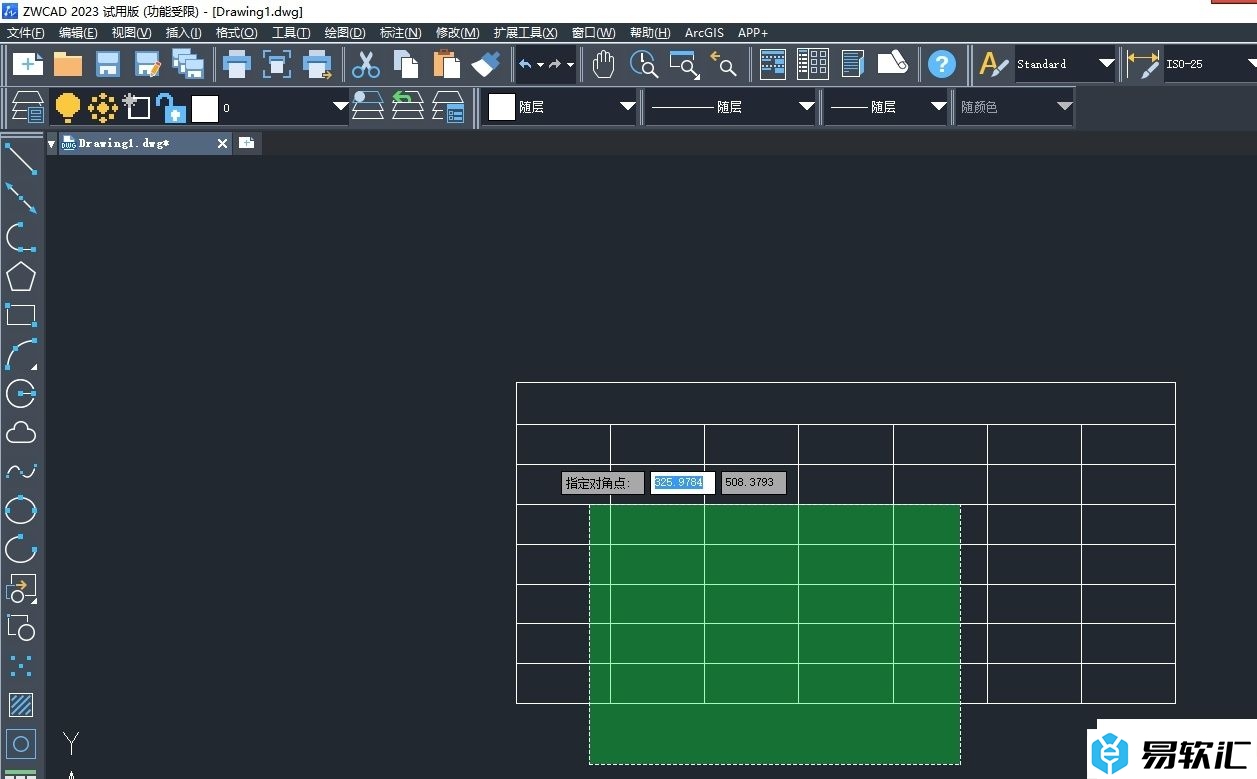Viewport: 1257px width, 779px height.
Task: Click the Save All stacked disks icon
Action: [x=188, y=65]
